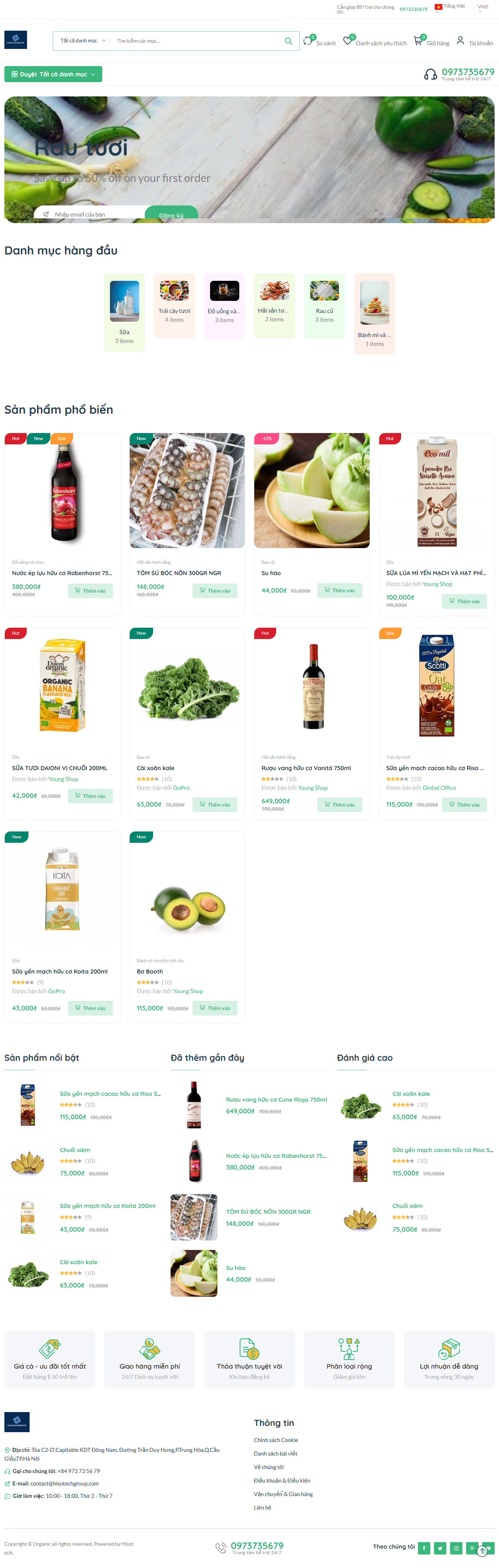Click Thêm vào for Su hào
This screenshot has width=499, height=1568.
point(339,590)
